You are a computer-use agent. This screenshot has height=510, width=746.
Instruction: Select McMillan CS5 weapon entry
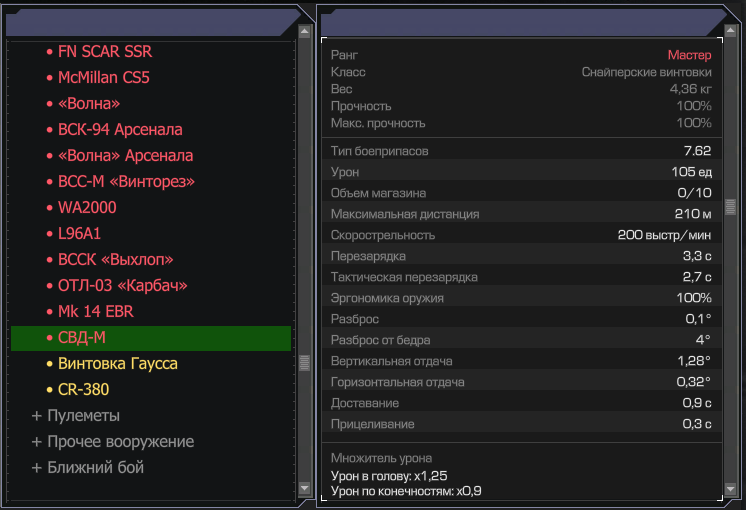pyautogui.click(x=104, y=78)
